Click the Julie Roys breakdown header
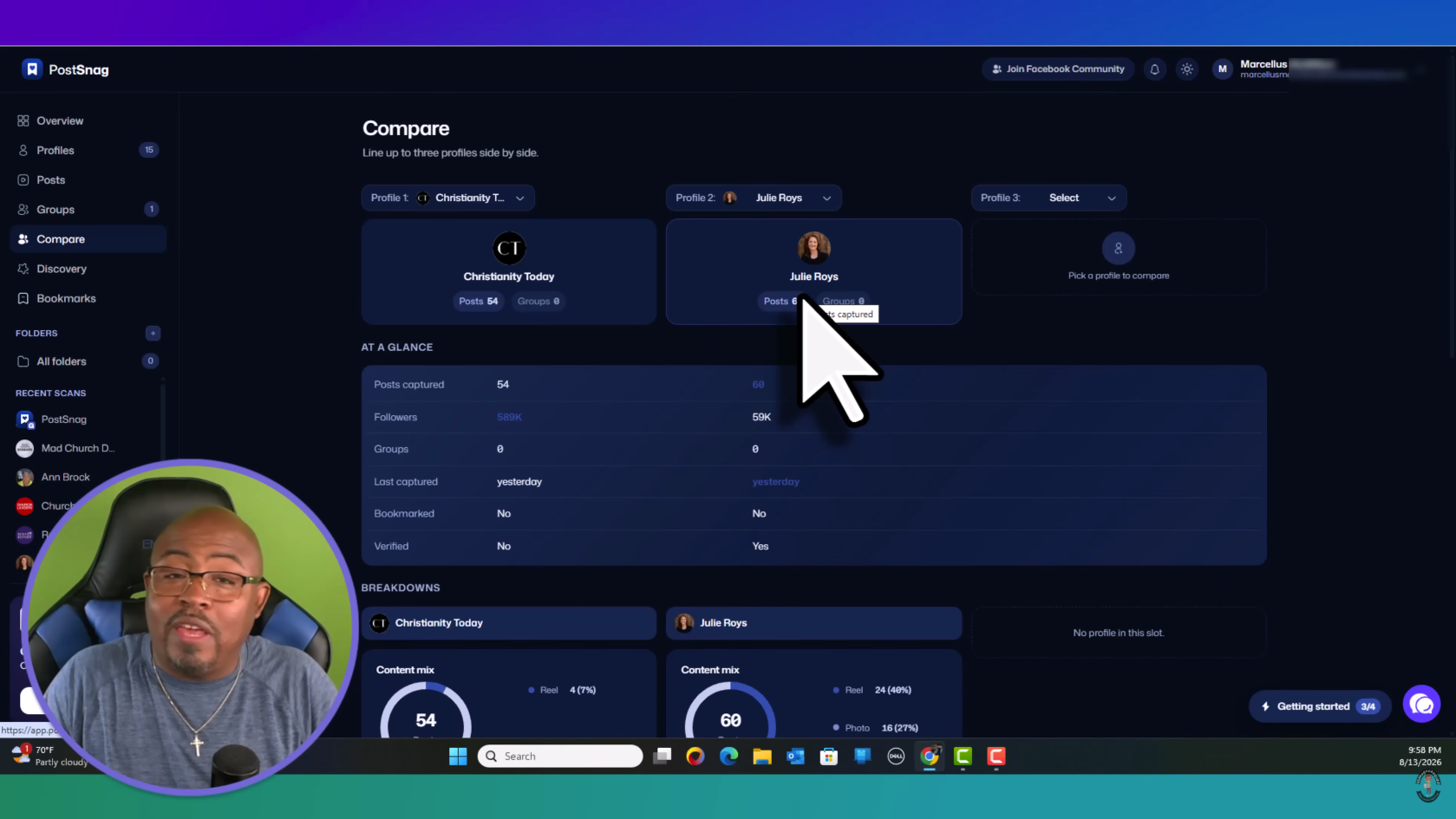Viewport: 1456px width, 819px height. pos(813,623)
